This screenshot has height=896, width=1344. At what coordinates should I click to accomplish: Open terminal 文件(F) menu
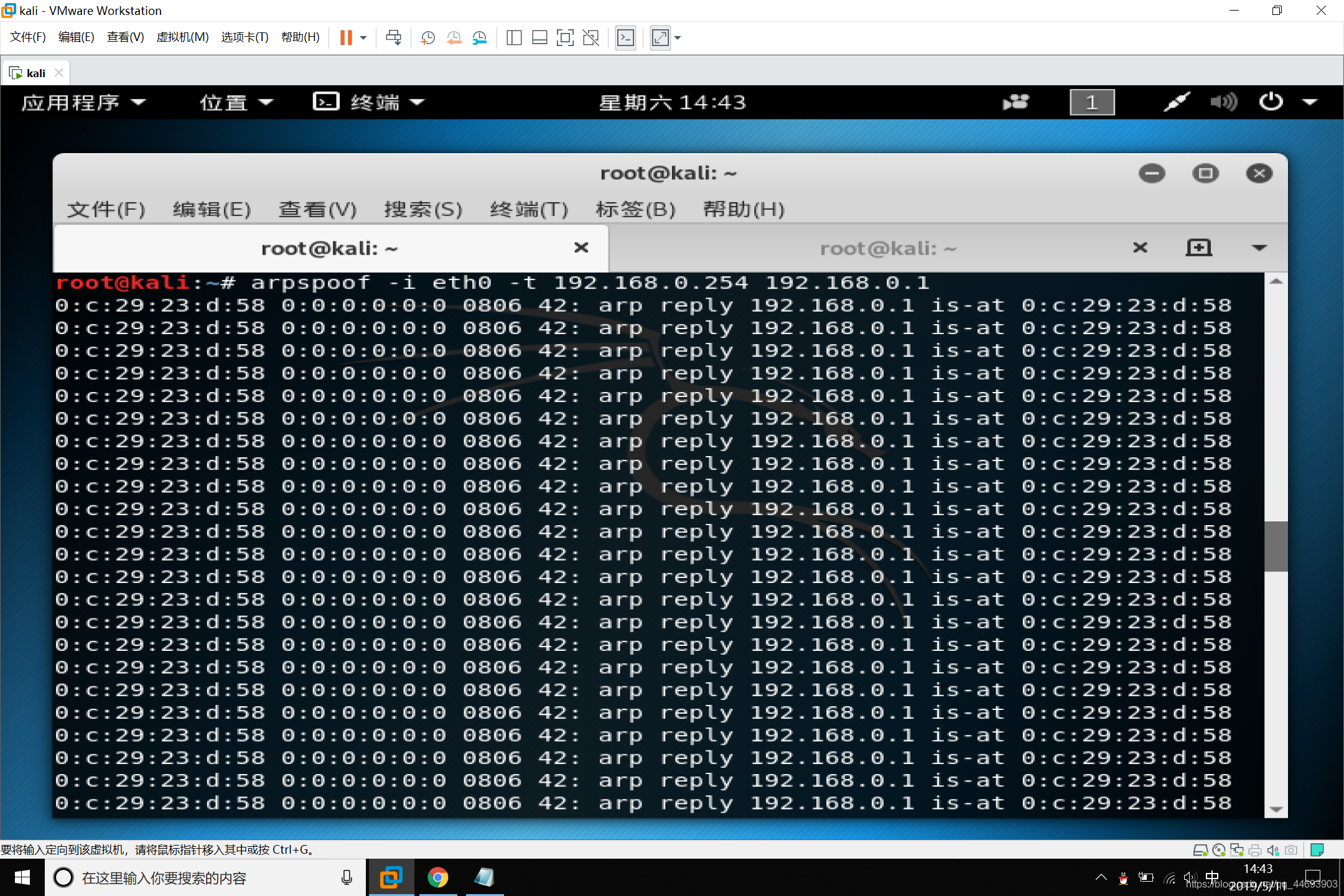click(x=106, y=210)
